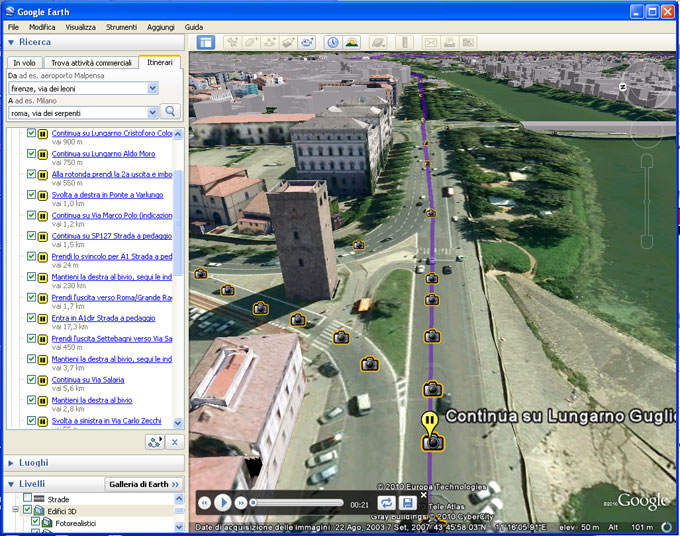This screenshot has height=536, width=680.
Task: Open the Aggiungi menu
Action: (160, 27)
